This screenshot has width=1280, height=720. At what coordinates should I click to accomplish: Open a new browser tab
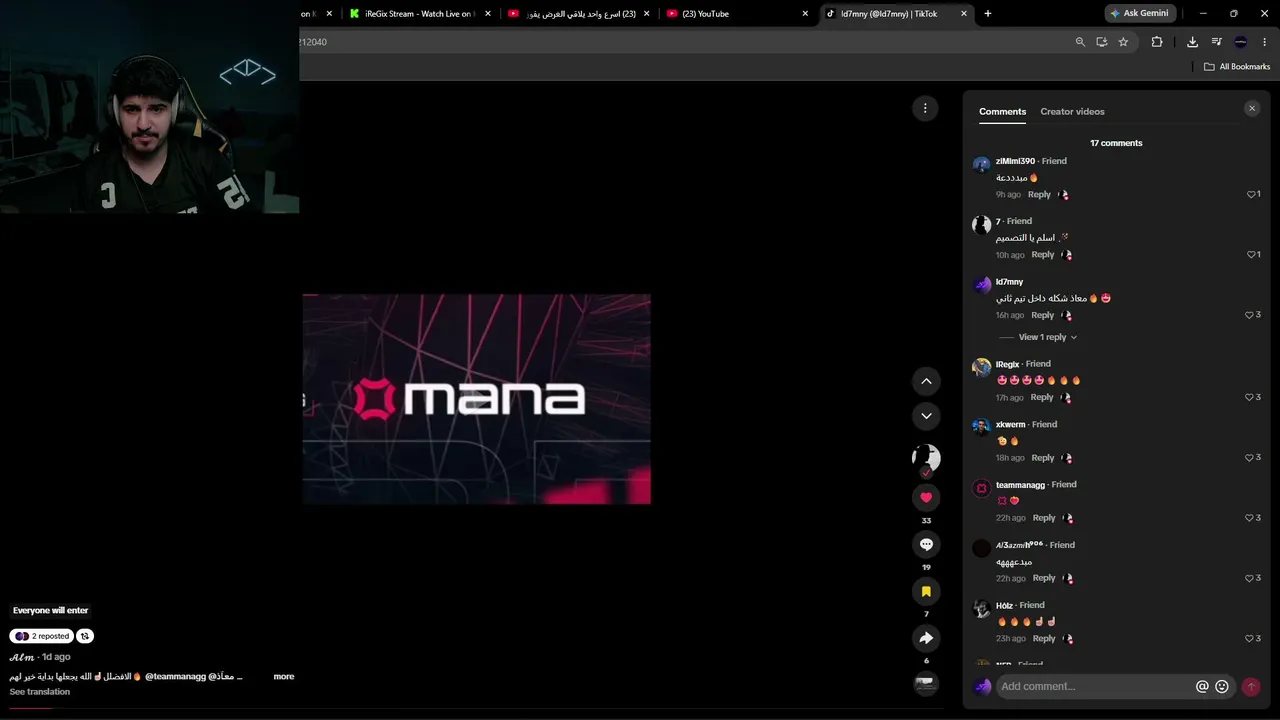(x=988, y=14)
